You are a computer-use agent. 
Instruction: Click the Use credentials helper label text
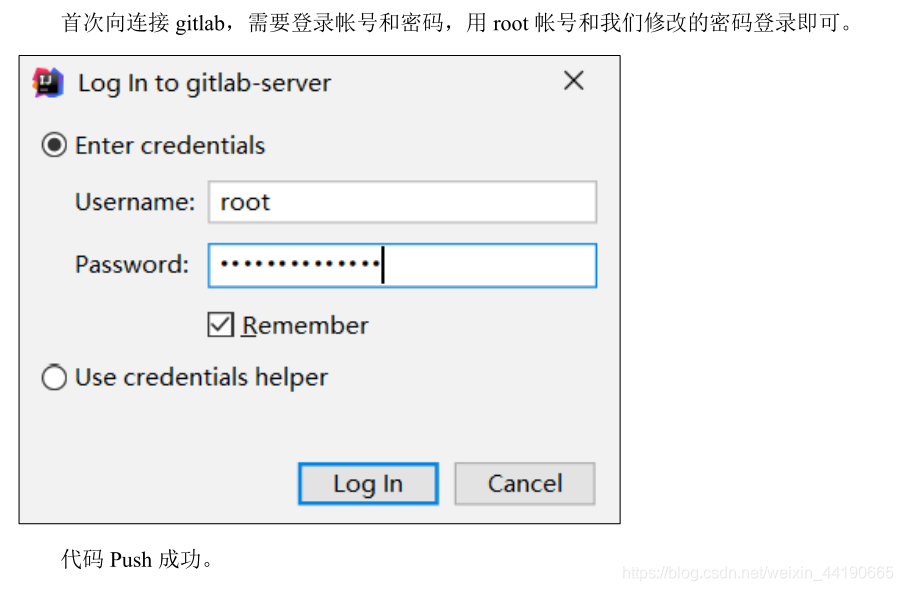click(201, 378)
